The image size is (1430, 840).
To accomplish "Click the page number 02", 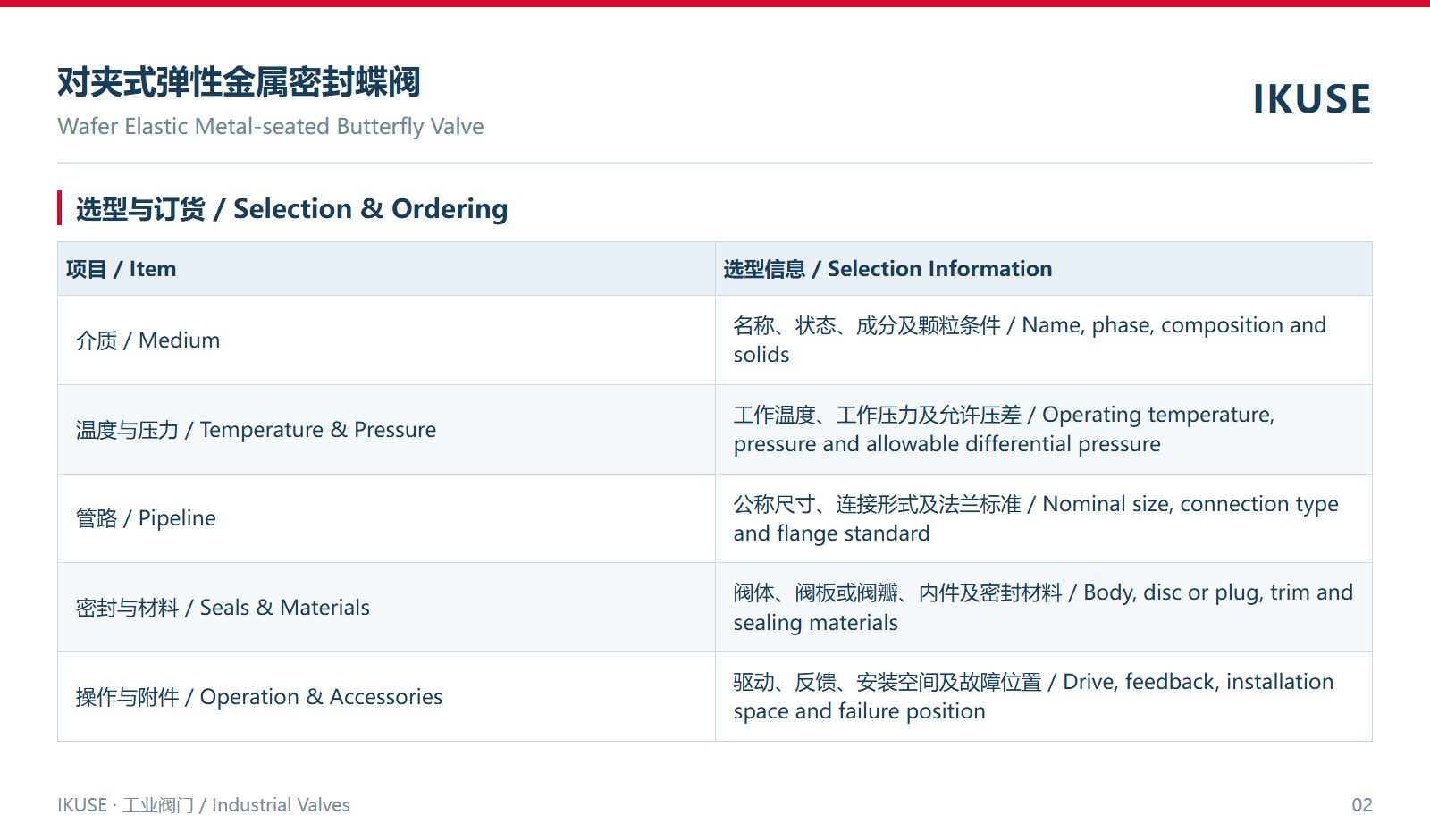I will point(1362,805).
